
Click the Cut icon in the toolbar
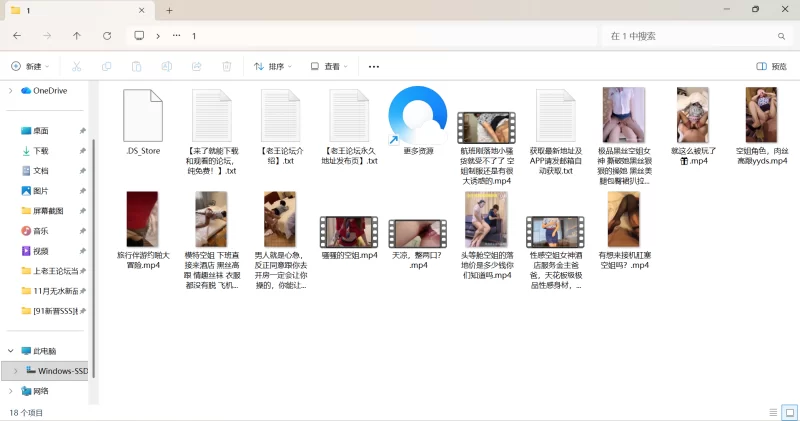pos(75,66)
